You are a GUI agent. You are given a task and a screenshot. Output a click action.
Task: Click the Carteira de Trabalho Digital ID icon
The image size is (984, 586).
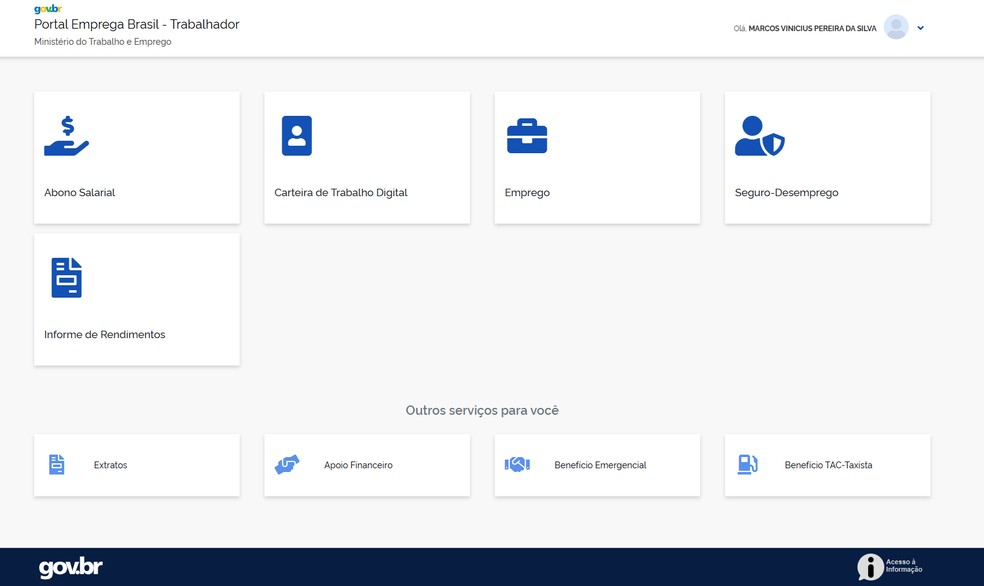click(296, 136)
